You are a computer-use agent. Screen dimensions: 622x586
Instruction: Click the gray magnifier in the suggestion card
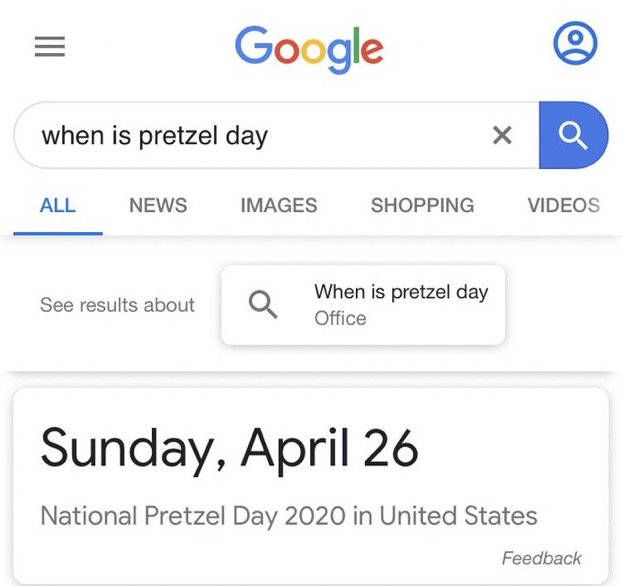pyautogui.click(x=263, y=305)
